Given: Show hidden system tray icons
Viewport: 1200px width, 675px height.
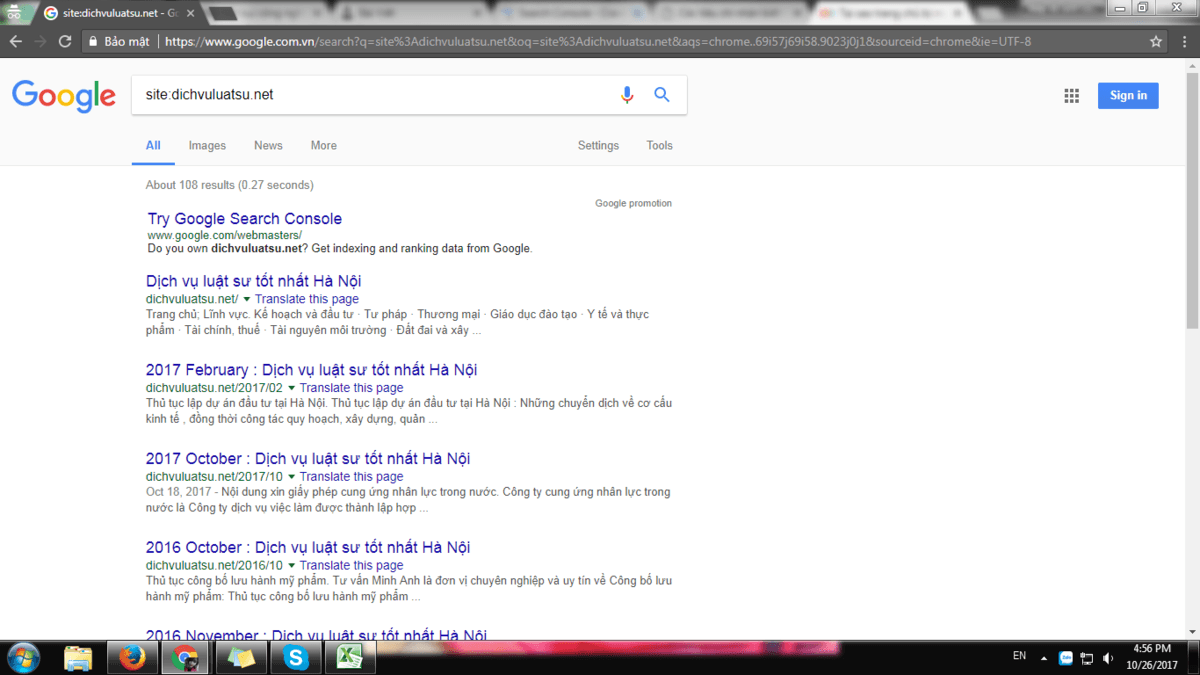Looking at the screenshot, I should (1044, 659).
